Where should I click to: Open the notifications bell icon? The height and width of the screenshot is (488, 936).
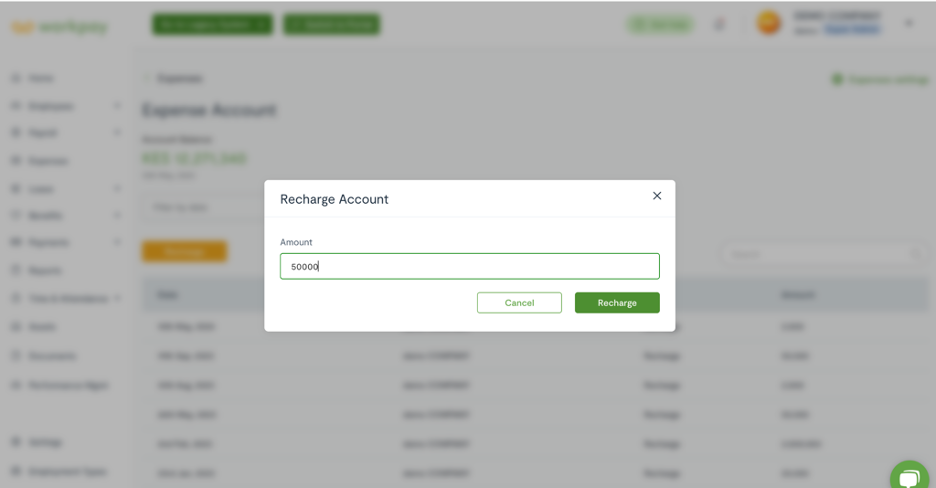point(719,24)
